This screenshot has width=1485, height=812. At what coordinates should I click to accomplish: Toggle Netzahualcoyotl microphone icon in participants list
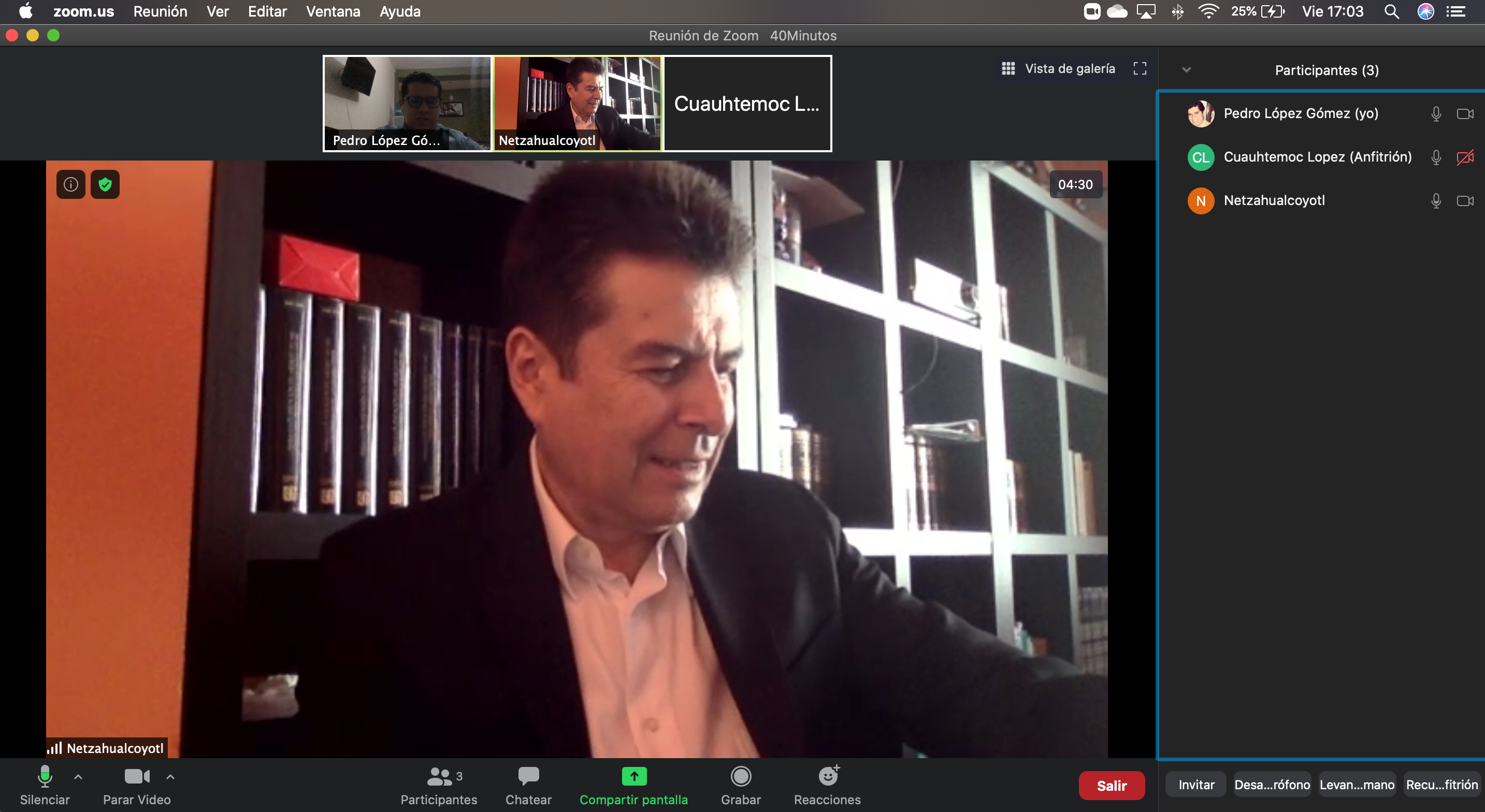click(x=1436, y=200)
